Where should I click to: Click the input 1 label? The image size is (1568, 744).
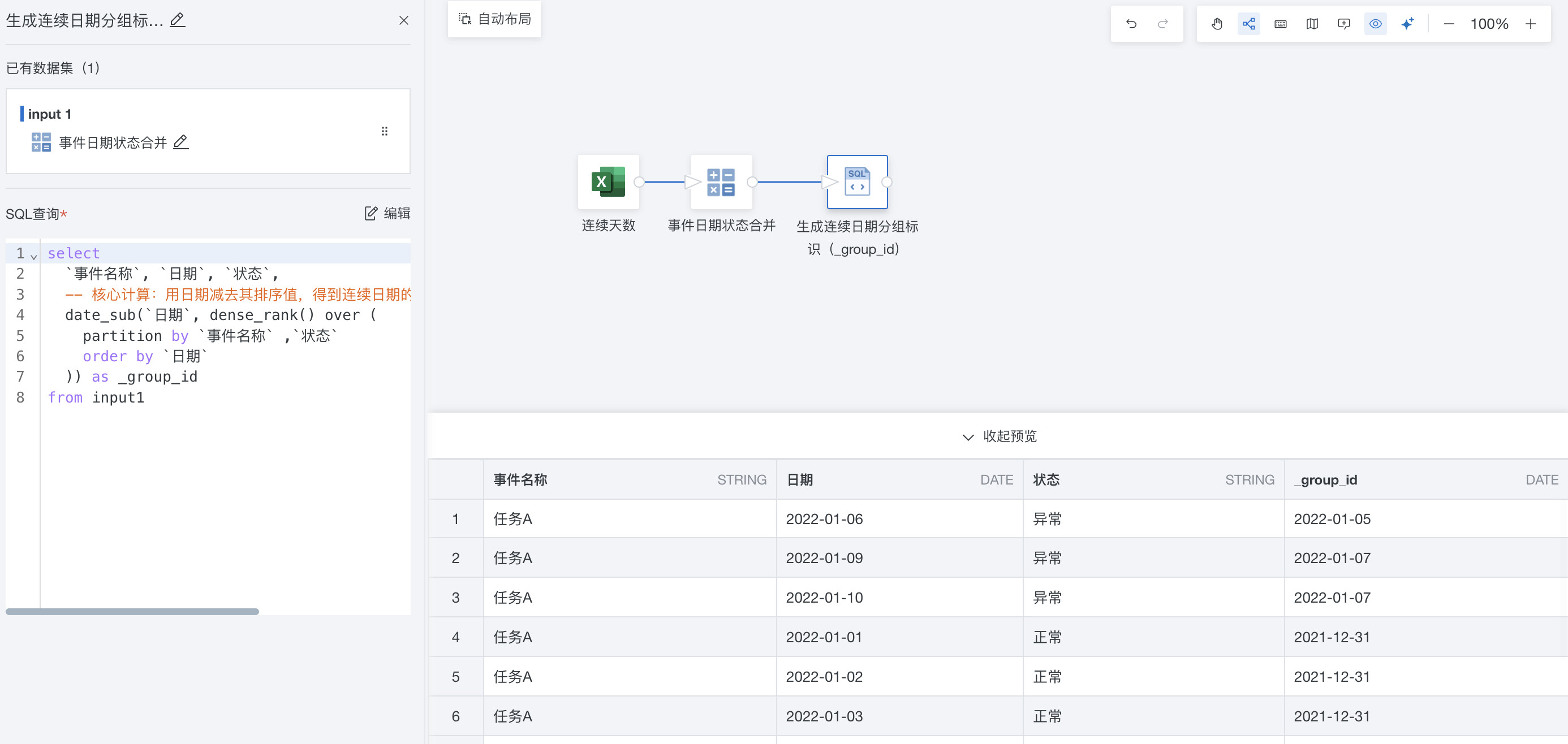pyautogui.click(x=49, y=114)
